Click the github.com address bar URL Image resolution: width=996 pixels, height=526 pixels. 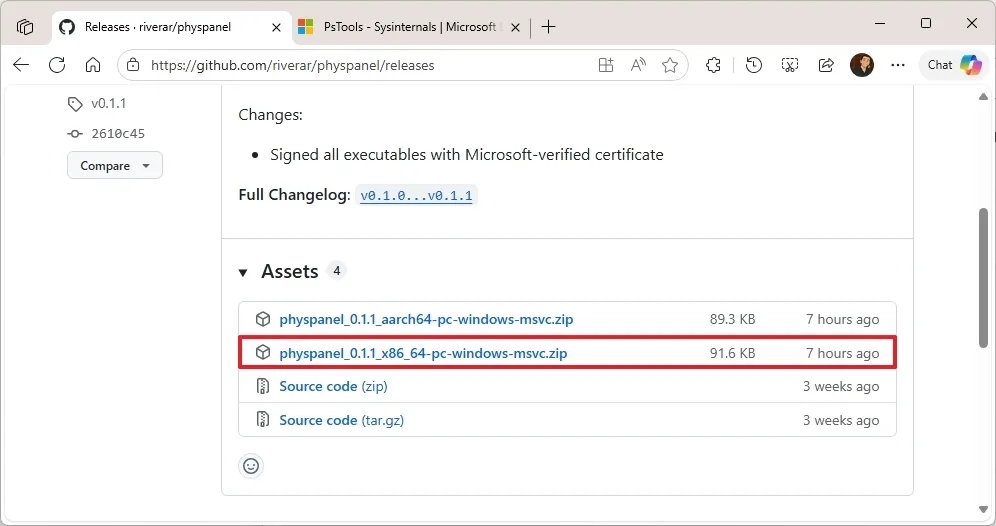click(x=292, y=66)
